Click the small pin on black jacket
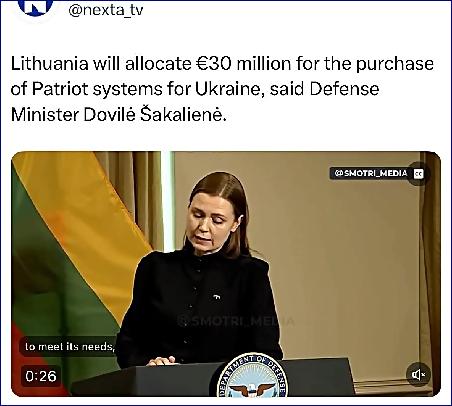The height and width of the screenshot is (406, 452). [217, 296]
